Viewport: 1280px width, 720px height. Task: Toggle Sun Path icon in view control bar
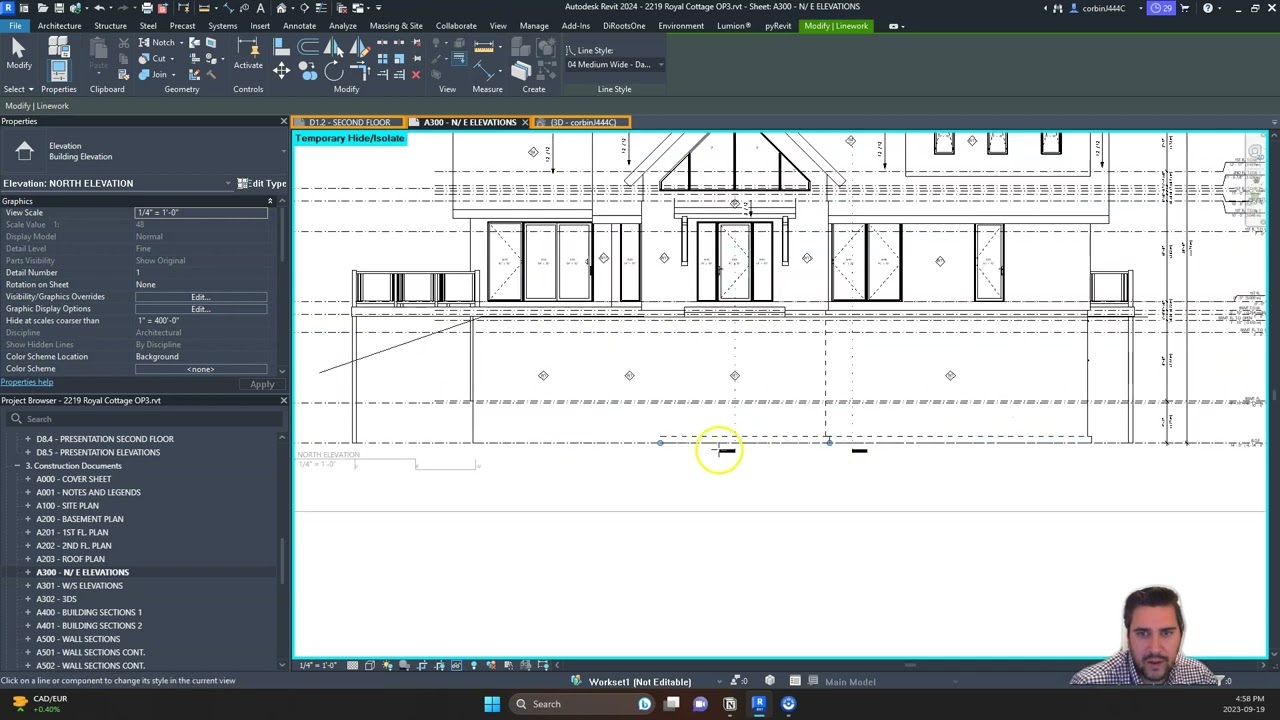click(x=387, y=665)
